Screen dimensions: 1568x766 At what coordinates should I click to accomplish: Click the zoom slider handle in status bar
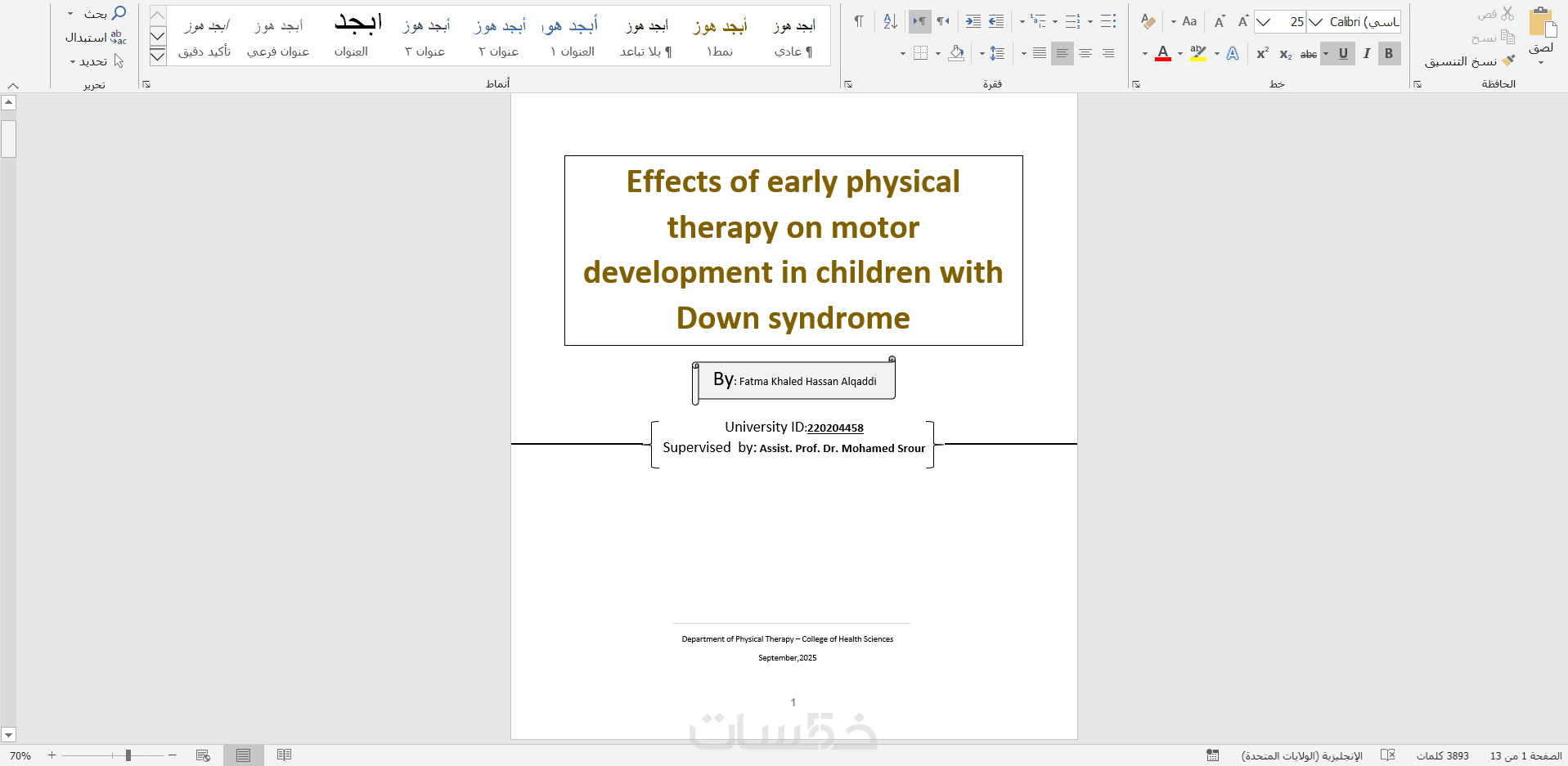tap(128, 755)
